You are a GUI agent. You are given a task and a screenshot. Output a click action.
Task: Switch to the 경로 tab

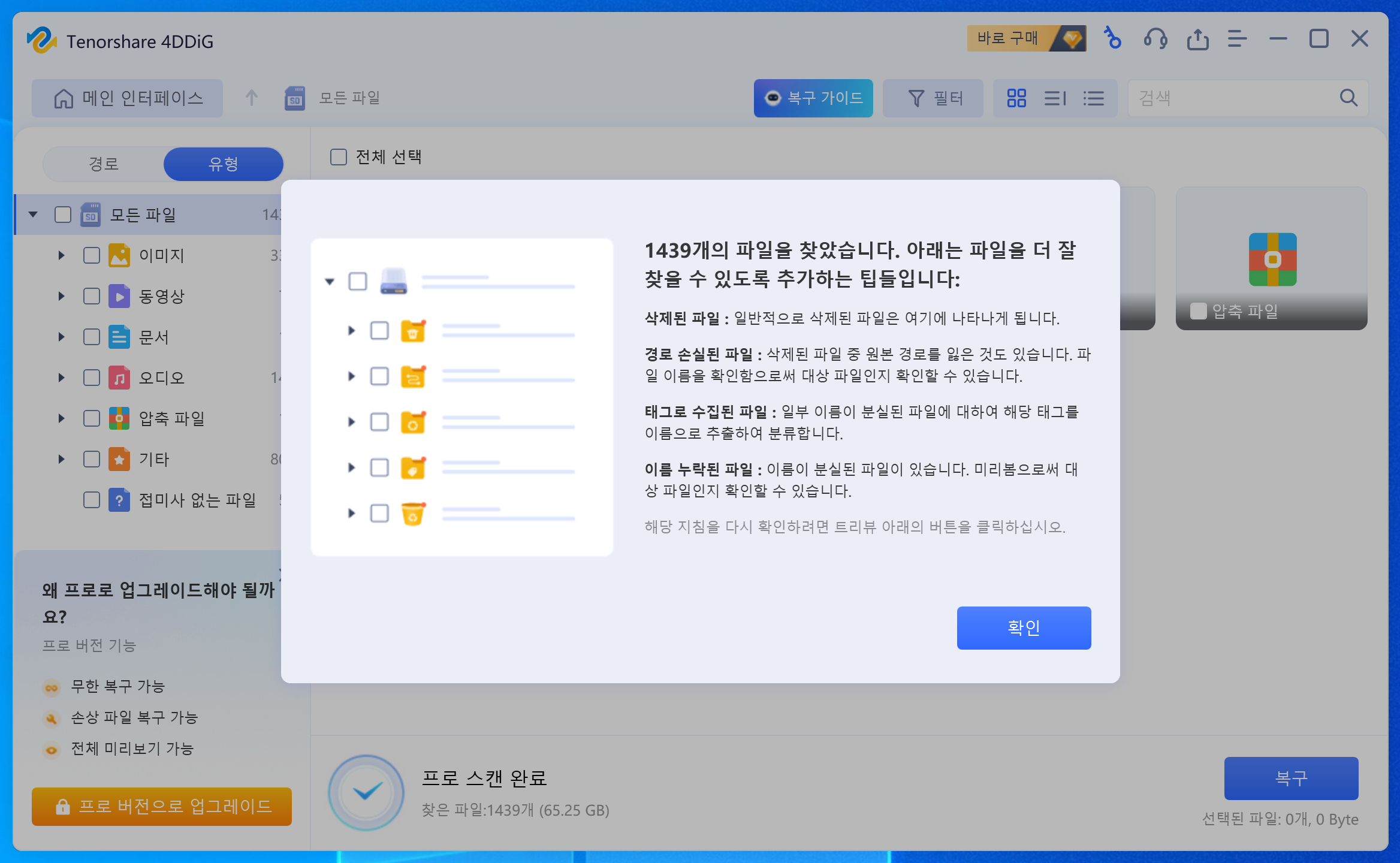[x=104, y=164]
